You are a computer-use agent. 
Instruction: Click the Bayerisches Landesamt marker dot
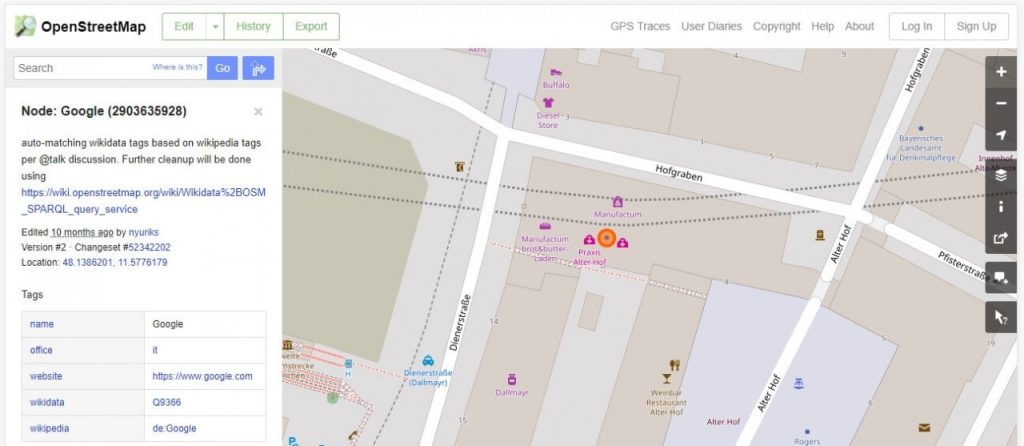[x=921, y=129]
